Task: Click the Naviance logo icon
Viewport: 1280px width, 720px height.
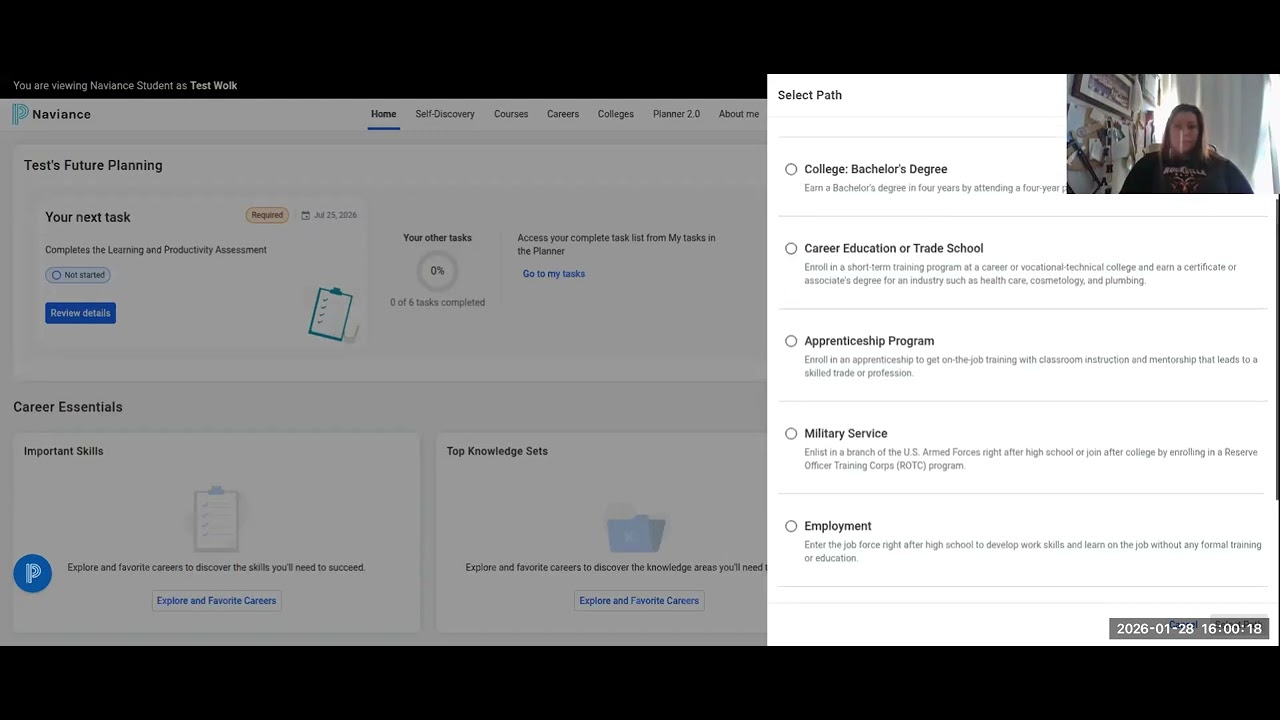Action: click(x=20, y=114)
